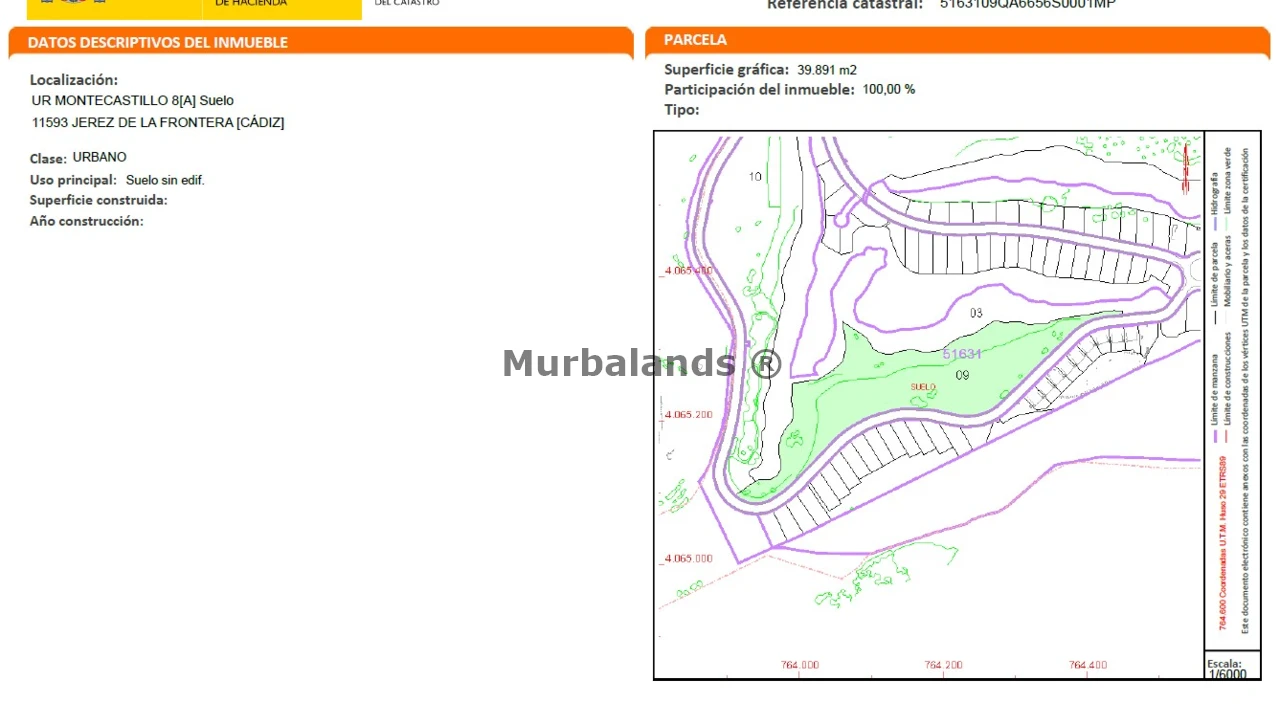Select "11593 JEREZ DE LA FRONTERA [CÁDIZ]"

click(158, 123)
